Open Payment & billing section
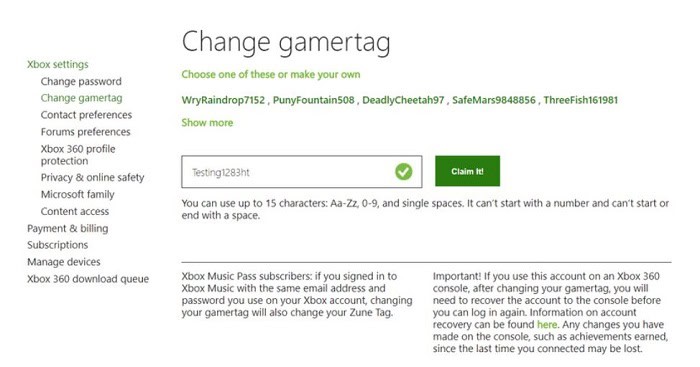This screenshot has height=367, width=700. (67, 228)
